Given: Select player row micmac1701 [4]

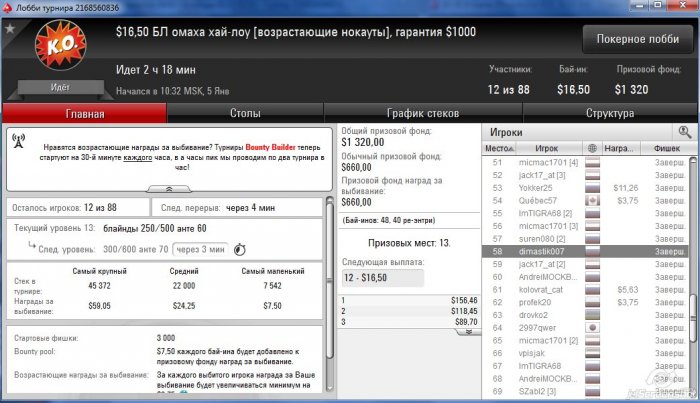Looking at the screenshot, I should [586, 162].
